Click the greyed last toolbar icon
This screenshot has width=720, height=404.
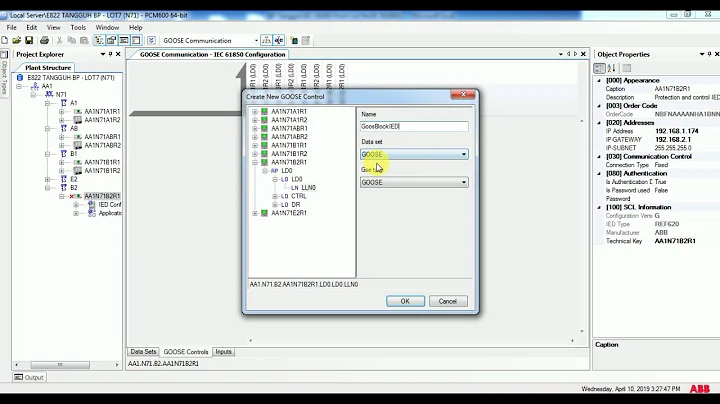coord(306,40)
